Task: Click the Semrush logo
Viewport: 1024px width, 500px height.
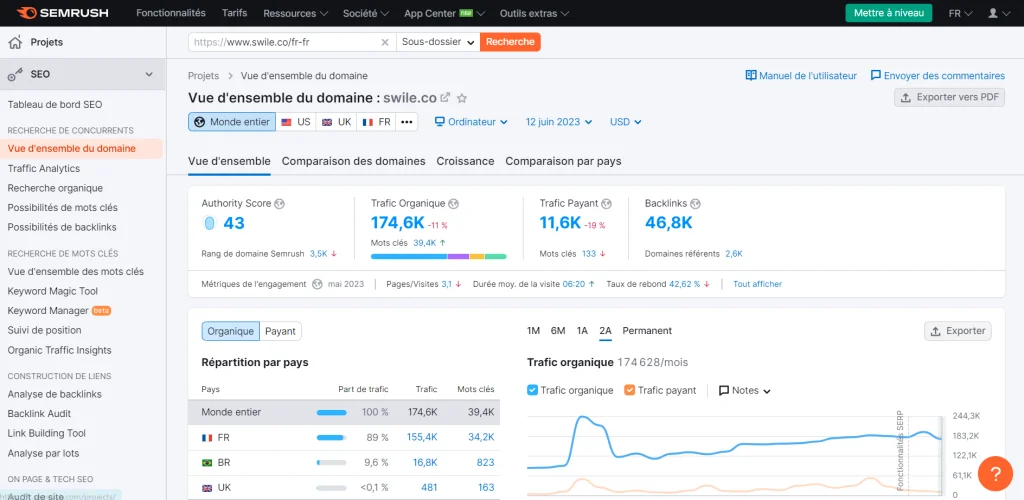Action: [x=63, y=13]
